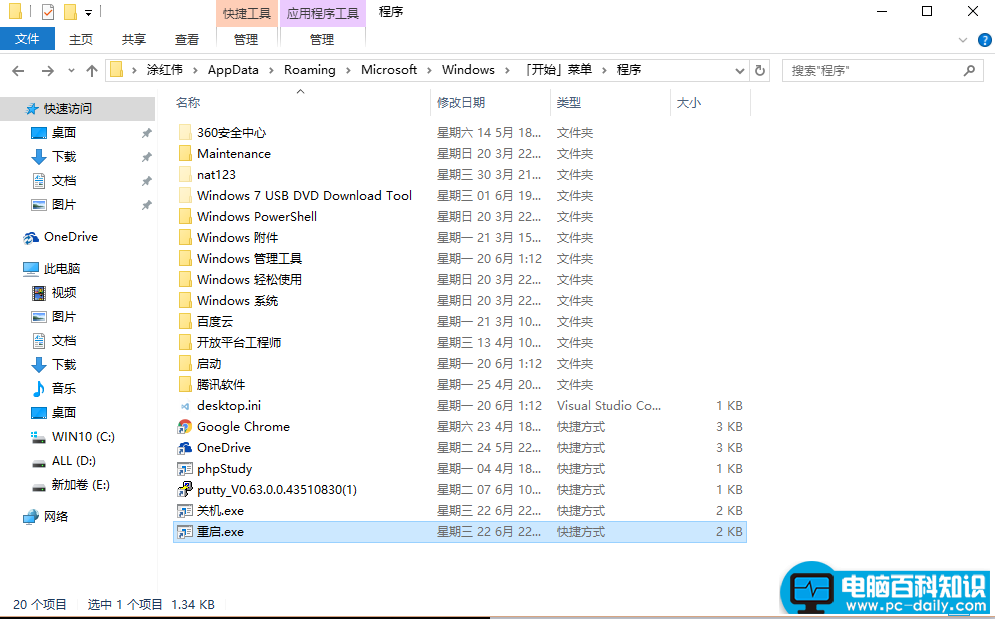Click breadcrumb arrow after Microsoft
The height and width of the screenshot is (619, 995).
430,70
